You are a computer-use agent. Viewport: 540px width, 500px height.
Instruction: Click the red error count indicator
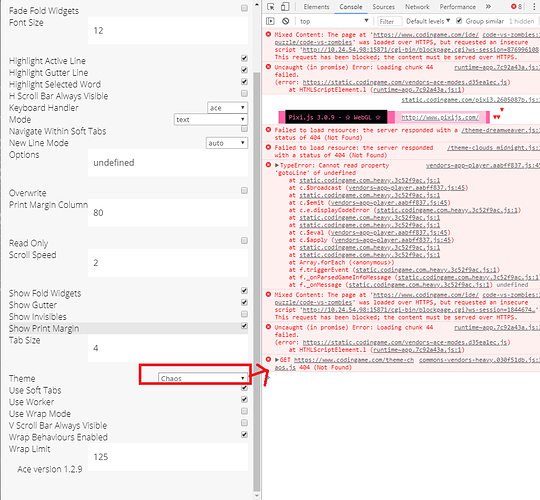(516, 7)
